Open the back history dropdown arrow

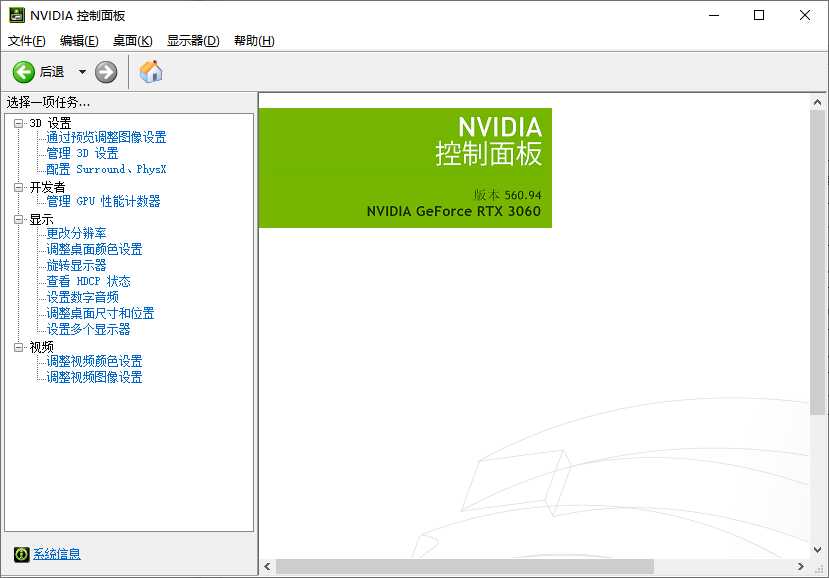82,72
